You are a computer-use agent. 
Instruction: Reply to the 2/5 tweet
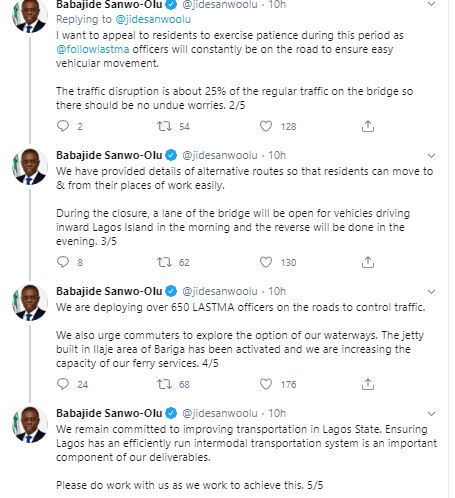[x=63, y=126]
